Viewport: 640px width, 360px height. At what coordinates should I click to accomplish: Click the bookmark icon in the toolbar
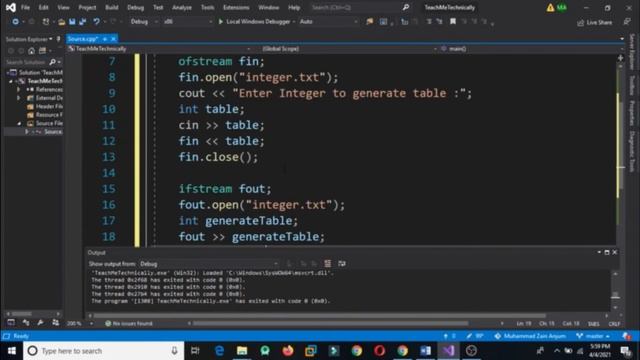pyautogui.click(x=453, y=22)
